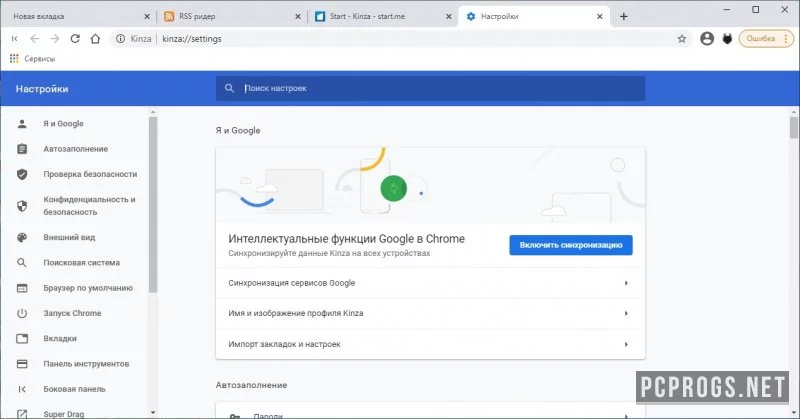Screen dimensions: 800x419
Task: Click main page vertical scrollbar thumb
Action: coord(793,127)
